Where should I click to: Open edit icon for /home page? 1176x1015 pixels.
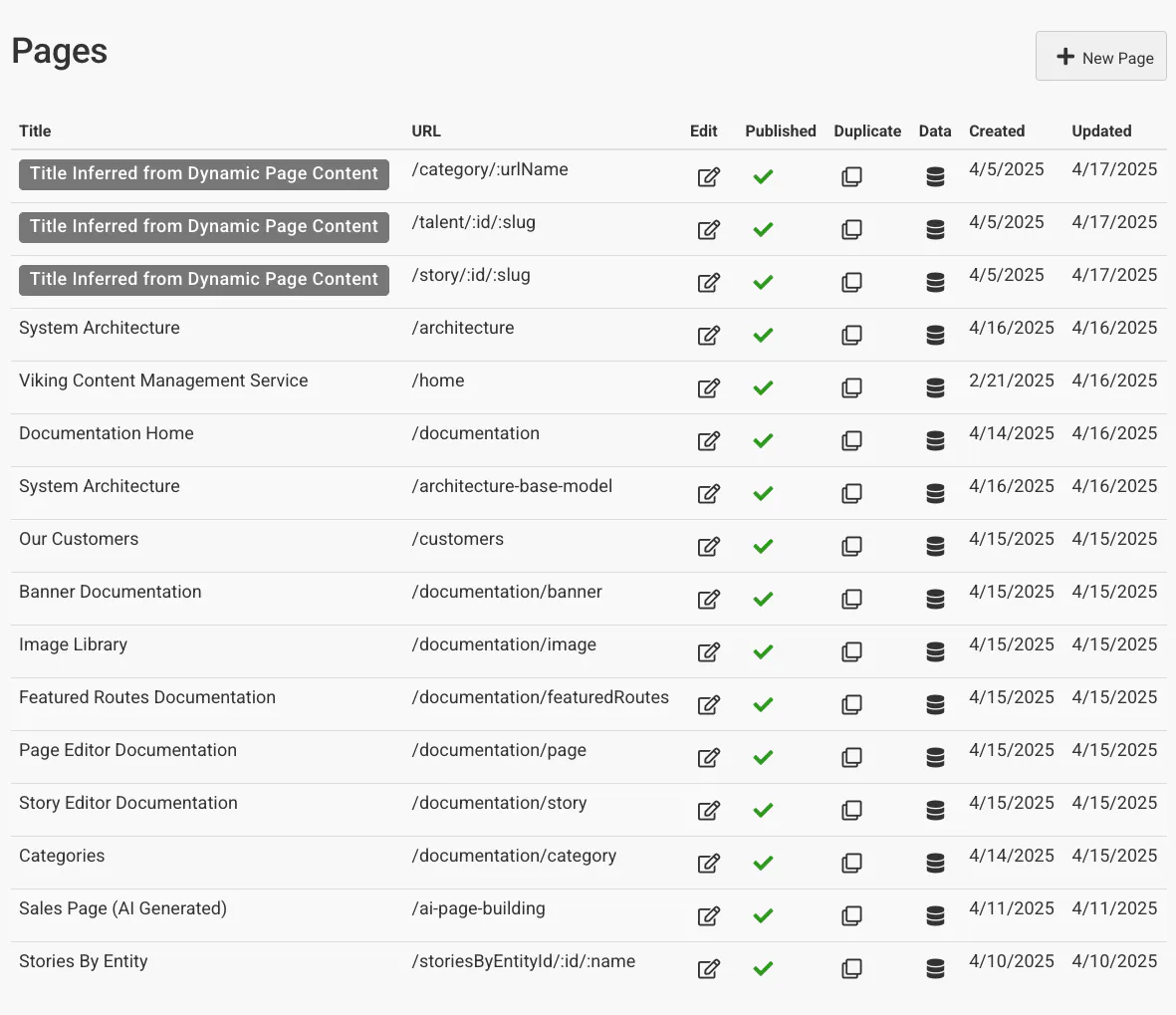click(708, 387)
